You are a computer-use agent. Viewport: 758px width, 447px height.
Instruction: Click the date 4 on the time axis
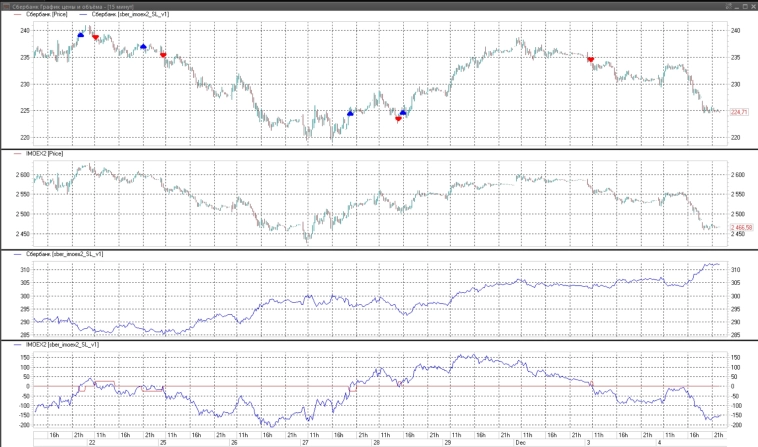coord(660,442)
